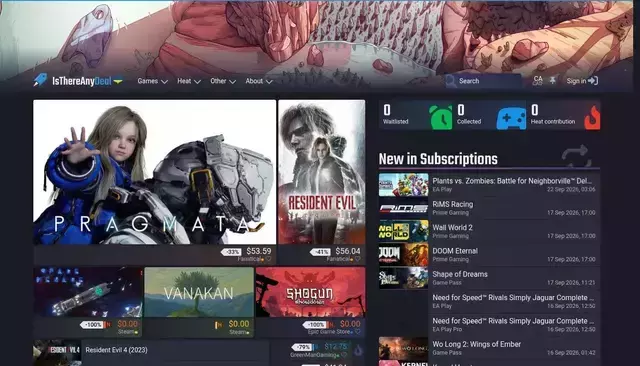This screenshot has width=640, height=366.
Task: Click inside the Search input field
Action: [x=483, y=81]
